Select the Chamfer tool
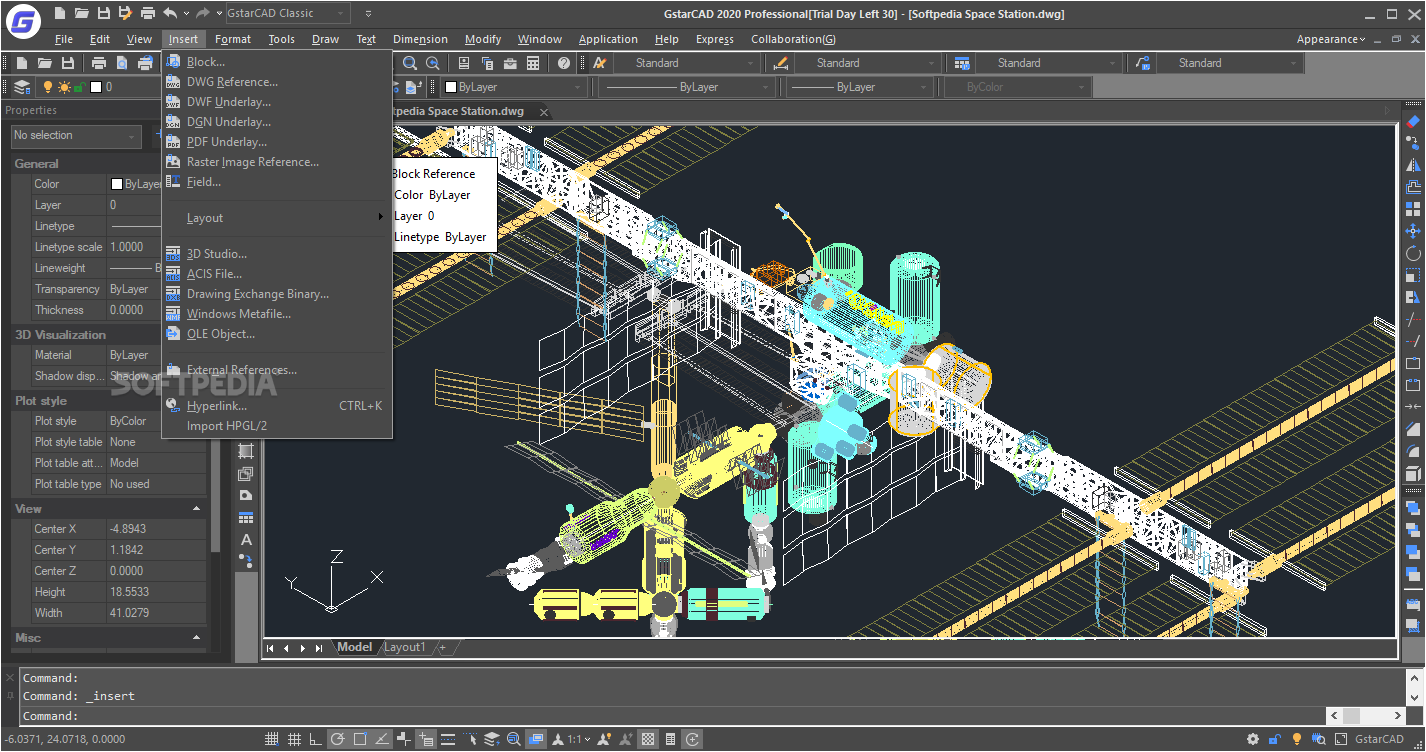Viewport: 1426px width, 752px height. click(1413, 429)
